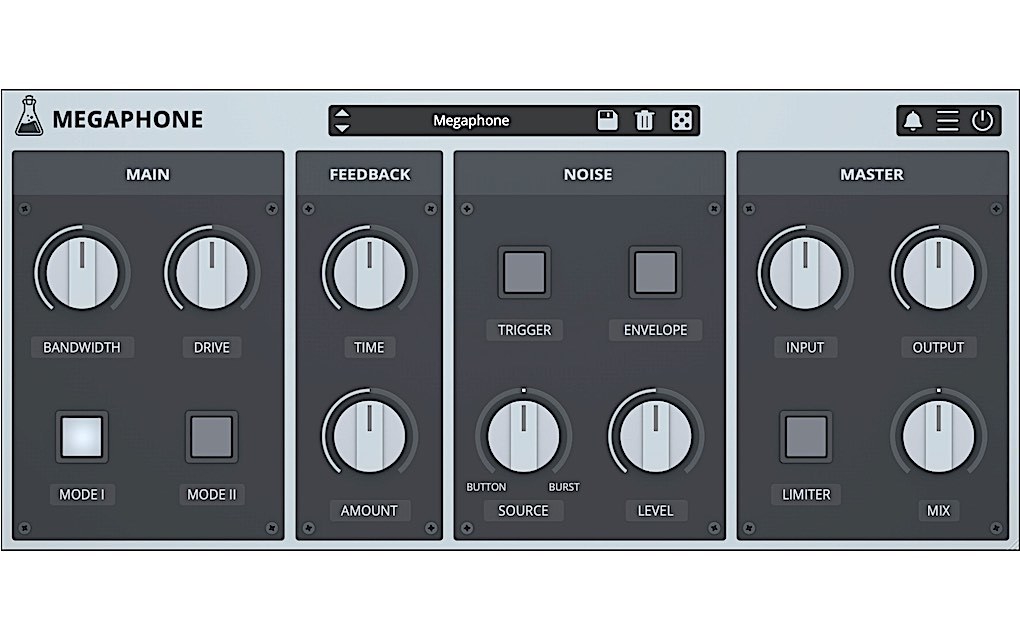Activate the noise Envelope button

pos(655,270)
